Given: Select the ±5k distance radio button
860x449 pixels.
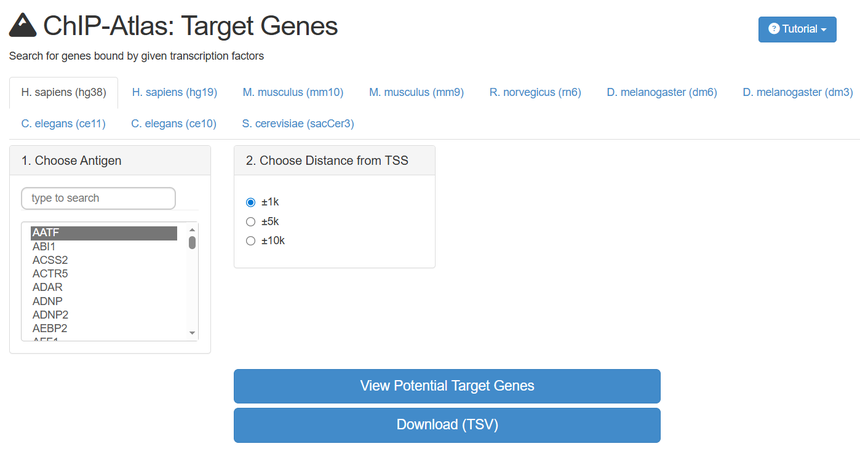Looking at the screenshot, I should (251, 221).
